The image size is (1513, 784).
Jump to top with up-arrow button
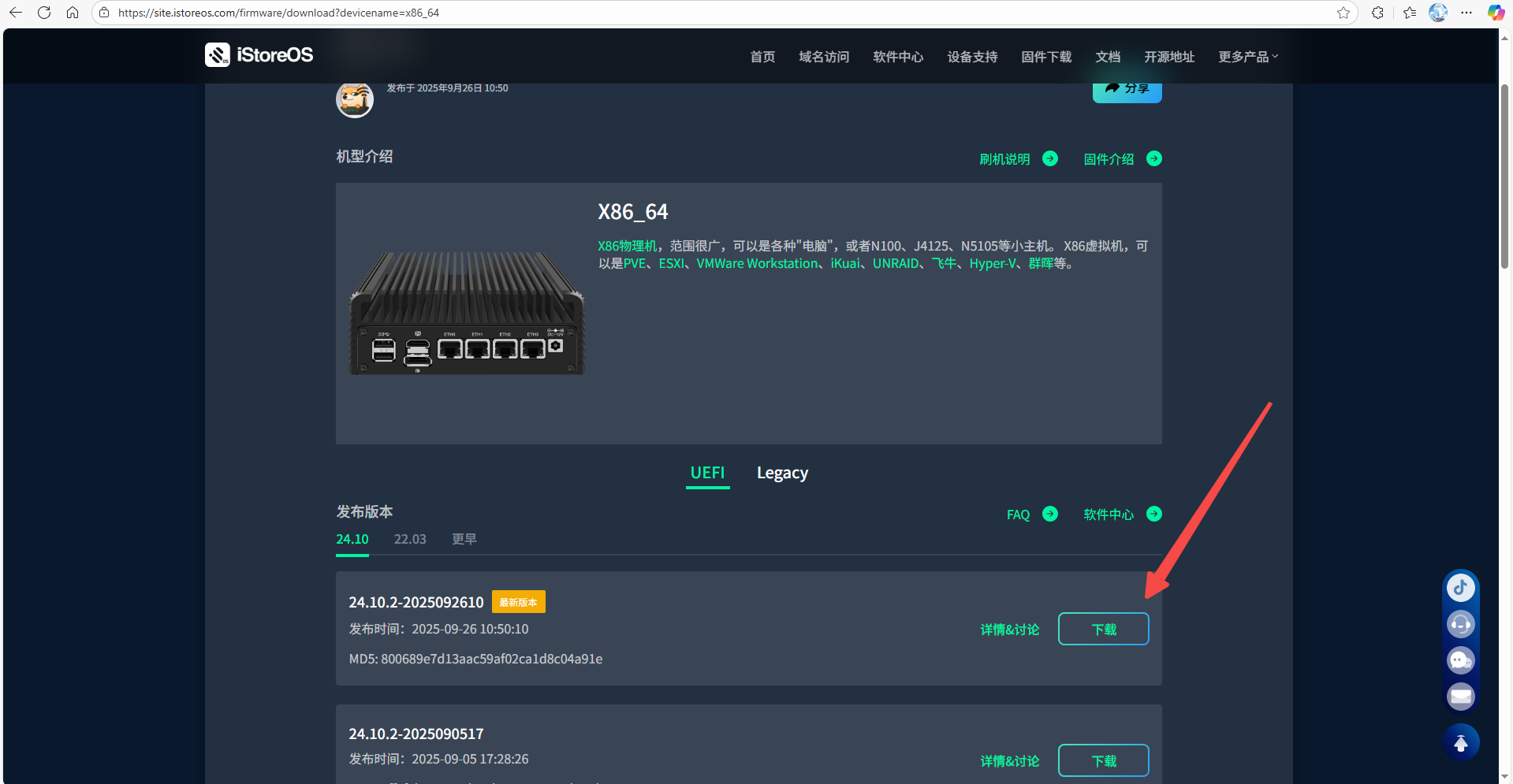pos(1461,742)
